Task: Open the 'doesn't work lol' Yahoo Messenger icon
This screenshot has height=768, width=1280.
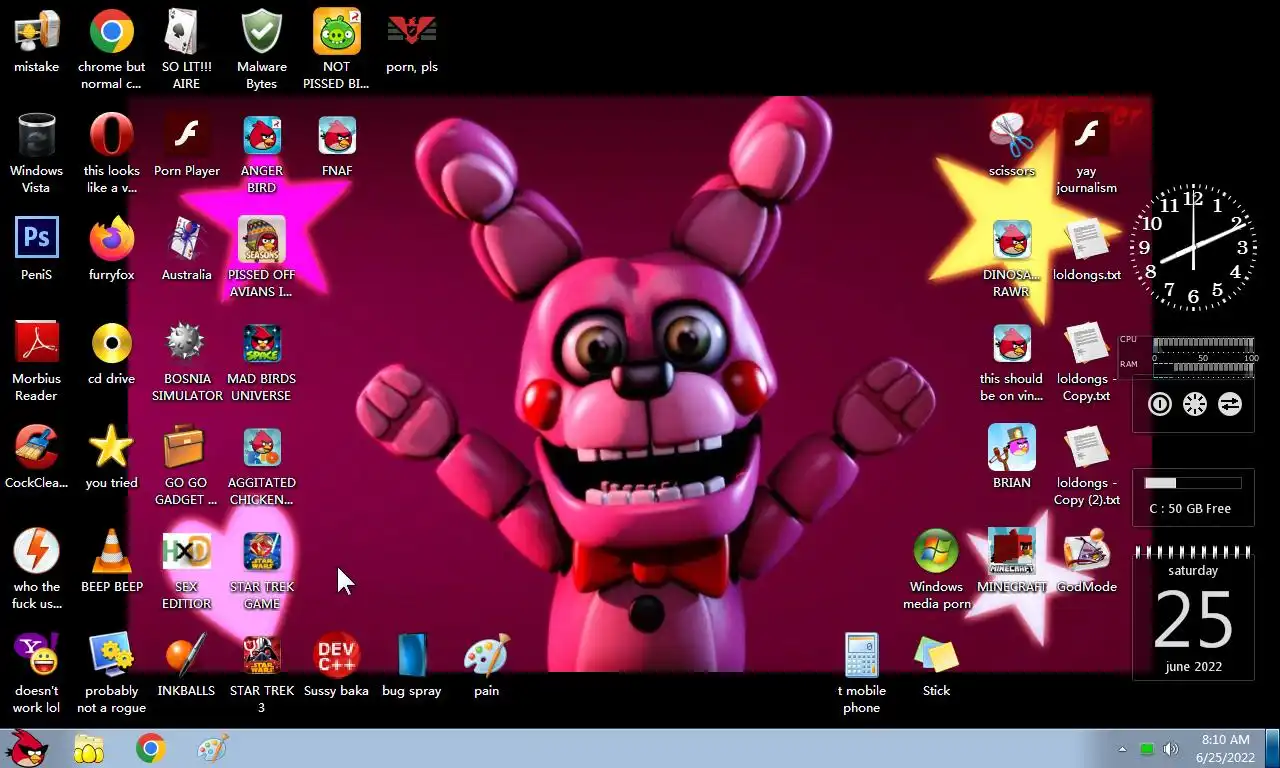Action: pyautogui.click(x=36, y=655)
